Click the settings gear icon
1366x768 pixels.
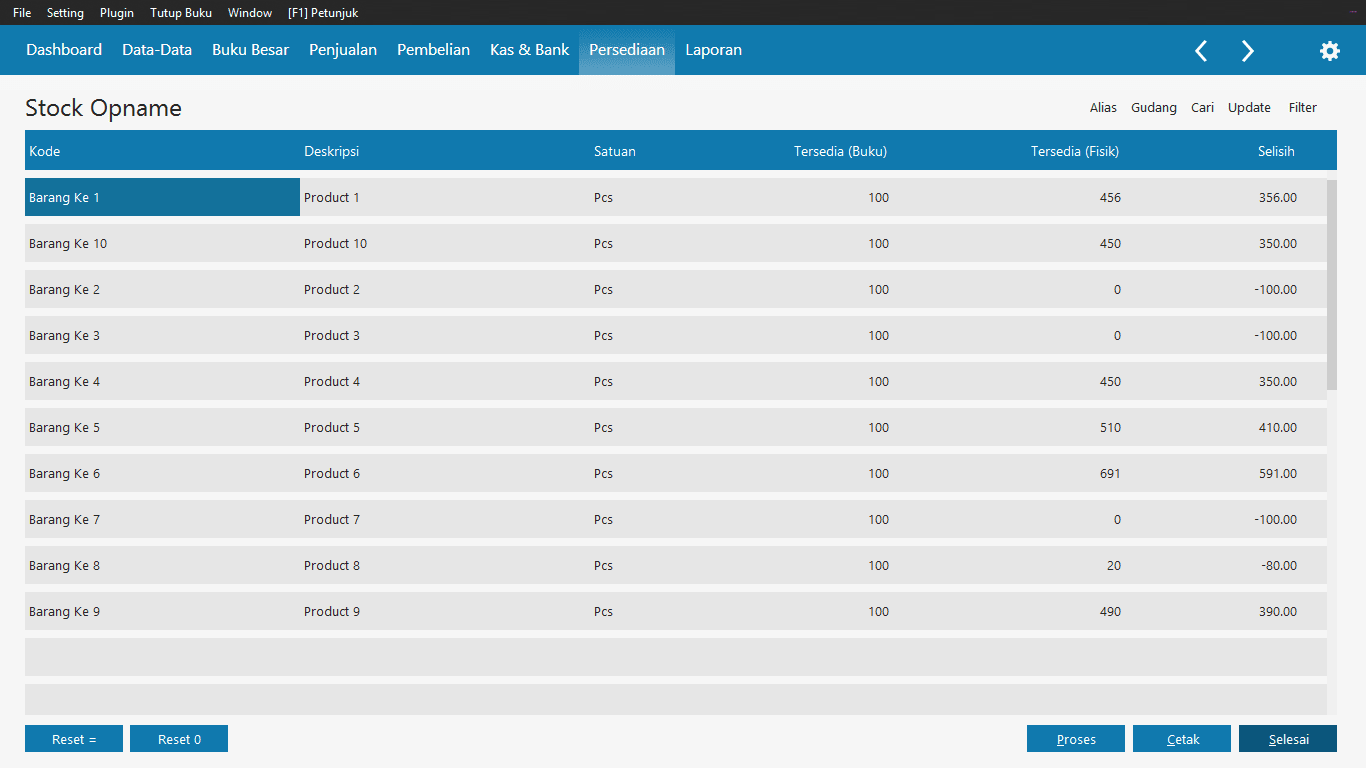click(x=1329, y=51)
